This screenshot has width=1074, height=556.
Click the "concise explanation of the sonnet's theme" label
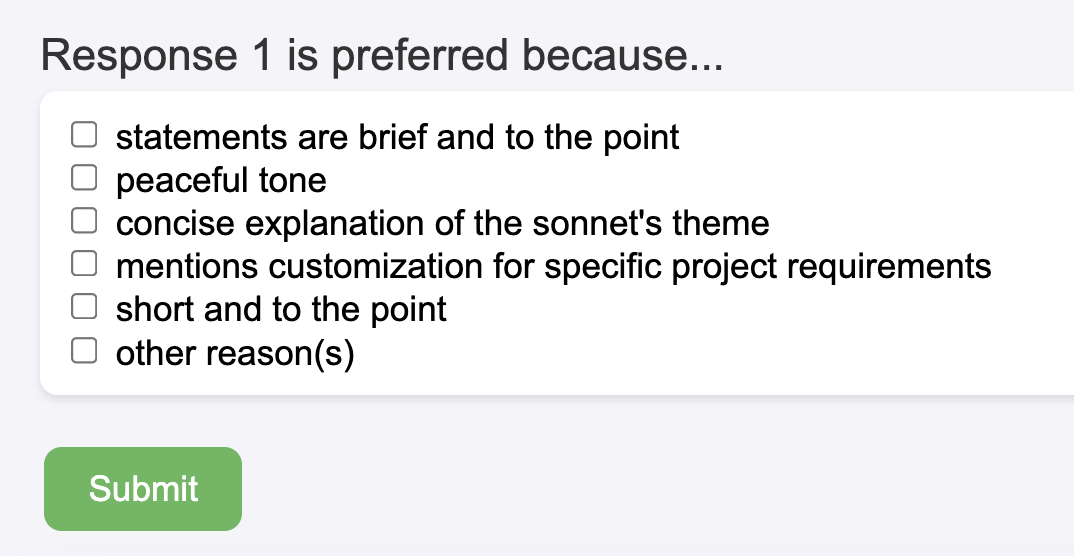click(x=442, y=223)
